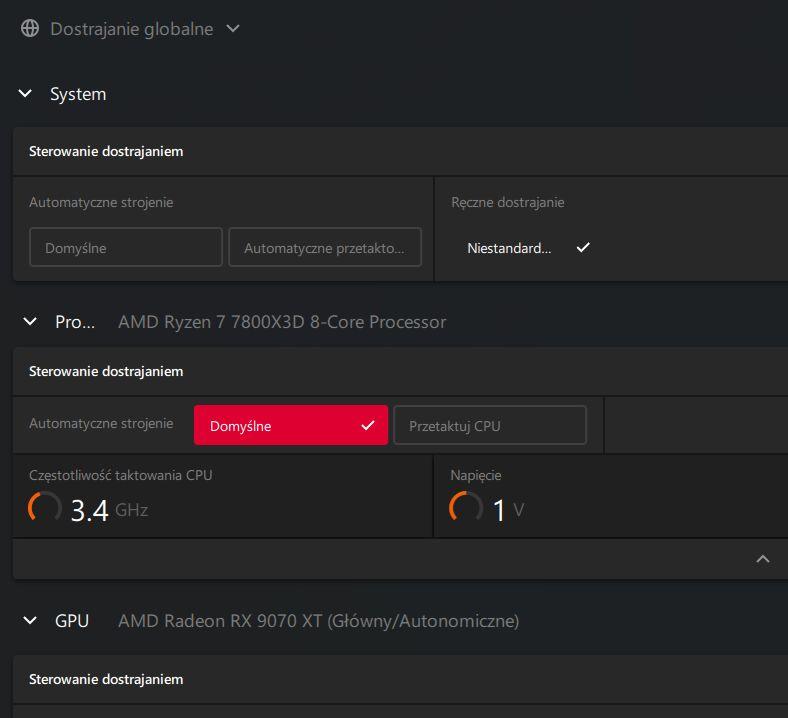Select the red Domyślne processor tuning option
The width and height of the screenshot is (788, 718).
click(291, 426)
